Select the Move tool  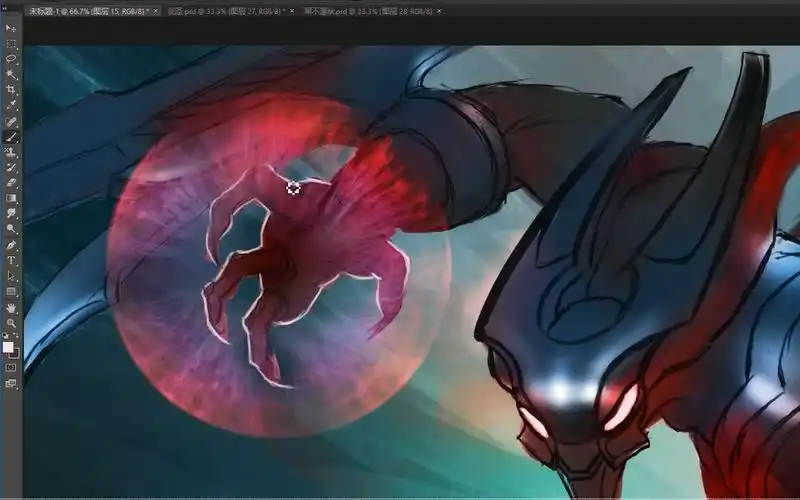click(x=11, y=28)
